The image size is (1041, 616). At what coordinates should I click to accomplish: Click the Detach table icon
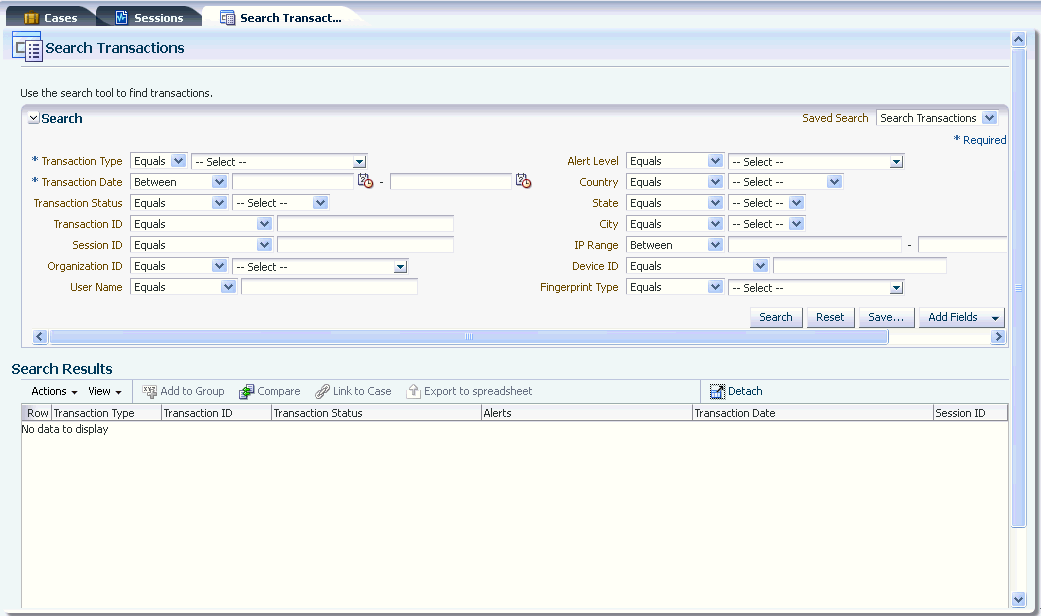pyautogui.click(x=717, y=392)
